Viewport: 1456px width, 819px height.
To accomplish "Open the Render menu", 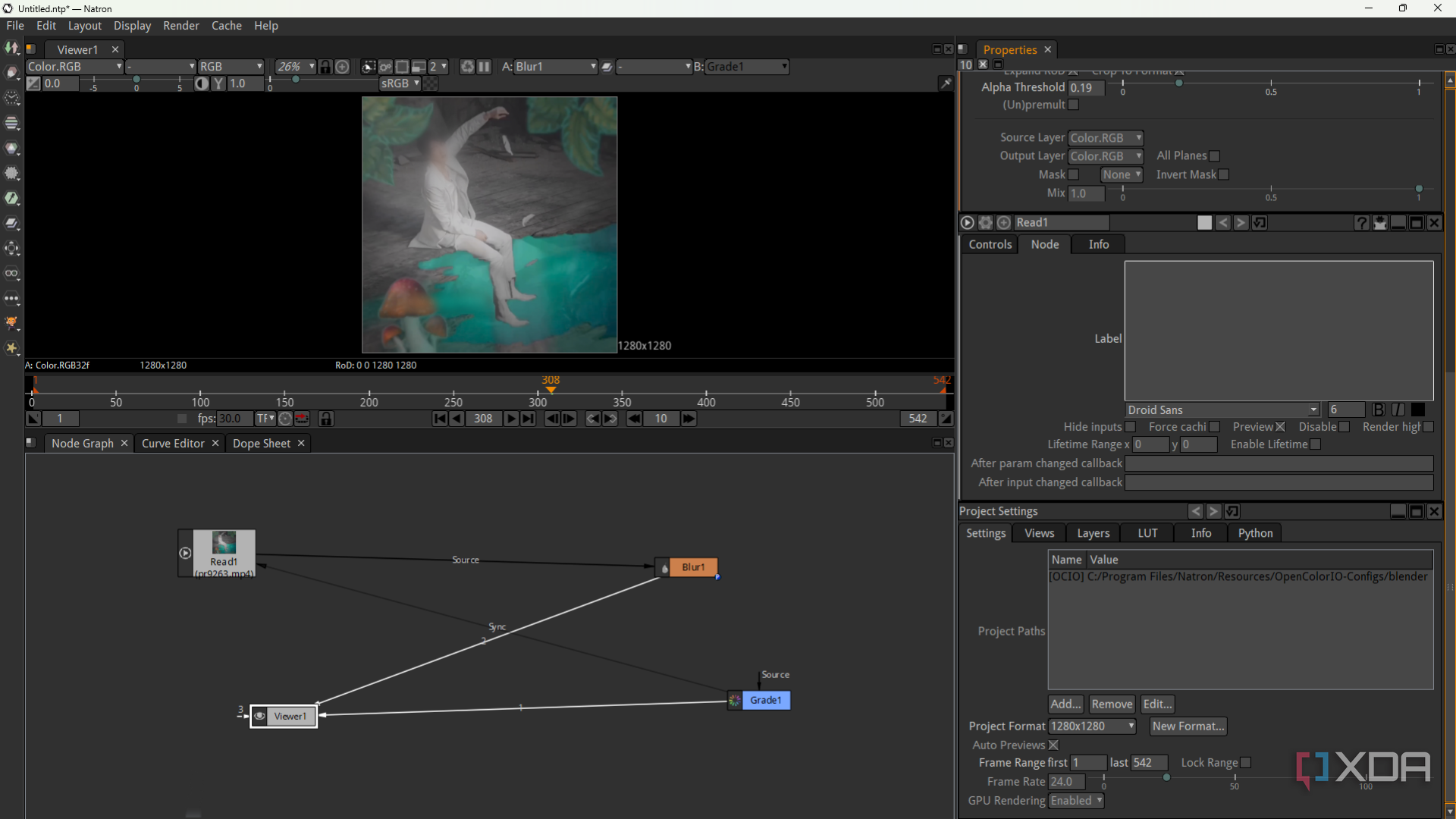I will [181, 26].
